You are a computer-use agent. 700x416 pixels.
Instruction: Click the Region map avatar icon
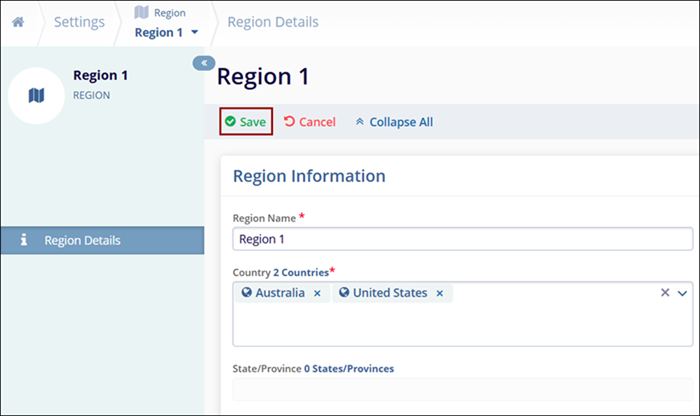[37, 95]
